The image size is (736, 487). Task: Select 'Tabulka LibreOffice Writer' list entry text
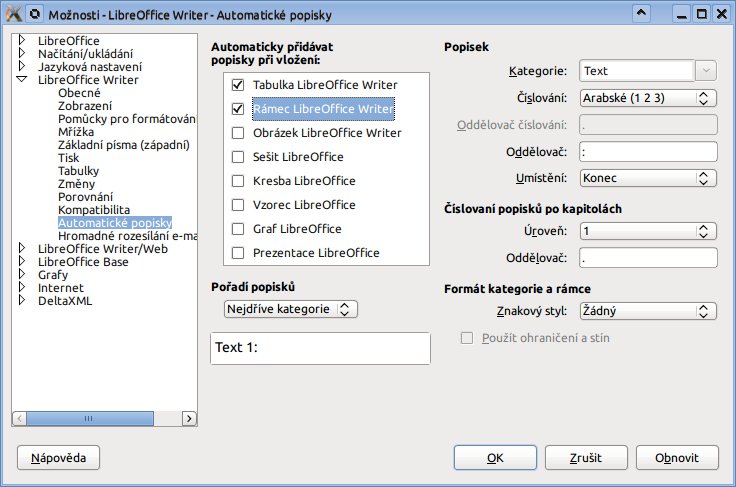(x=325, y=85)
